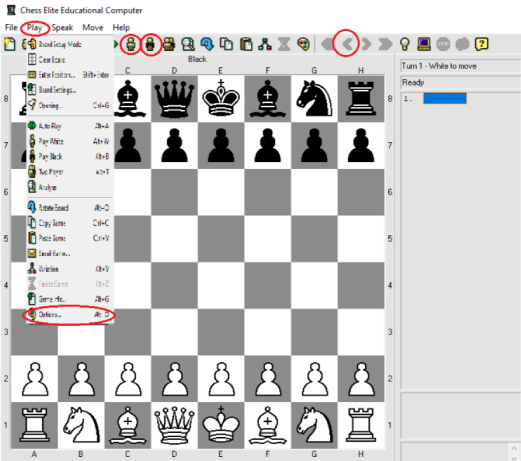Select the black king on E8
The height and width of the screenshot is (461, 521).
pos(221,99)
